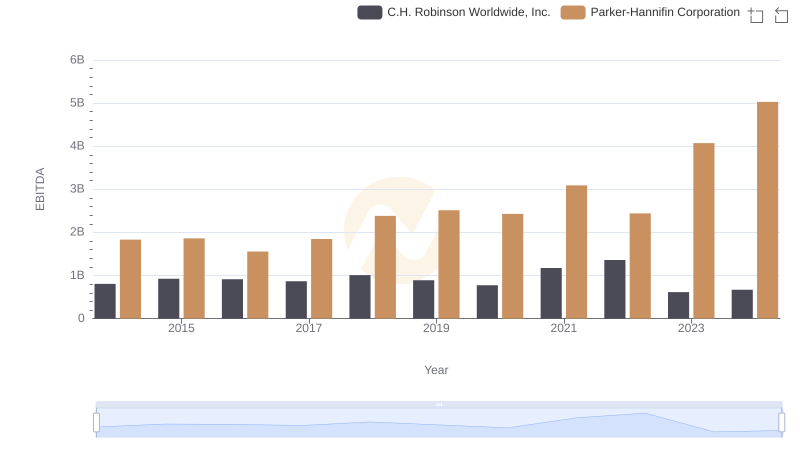The width and height of the screenshot is (800, 461).
Task: Select Parker-Hannifin 2015 bar
Action: [194, 278]
